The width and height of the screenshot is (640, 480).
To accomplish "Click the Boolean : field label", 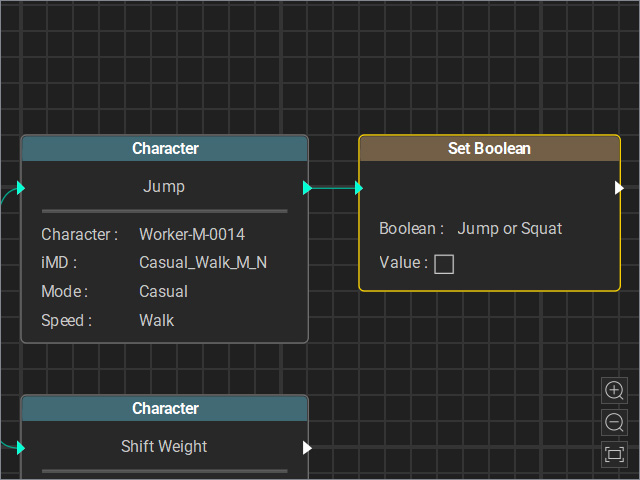I will [411, 229].
